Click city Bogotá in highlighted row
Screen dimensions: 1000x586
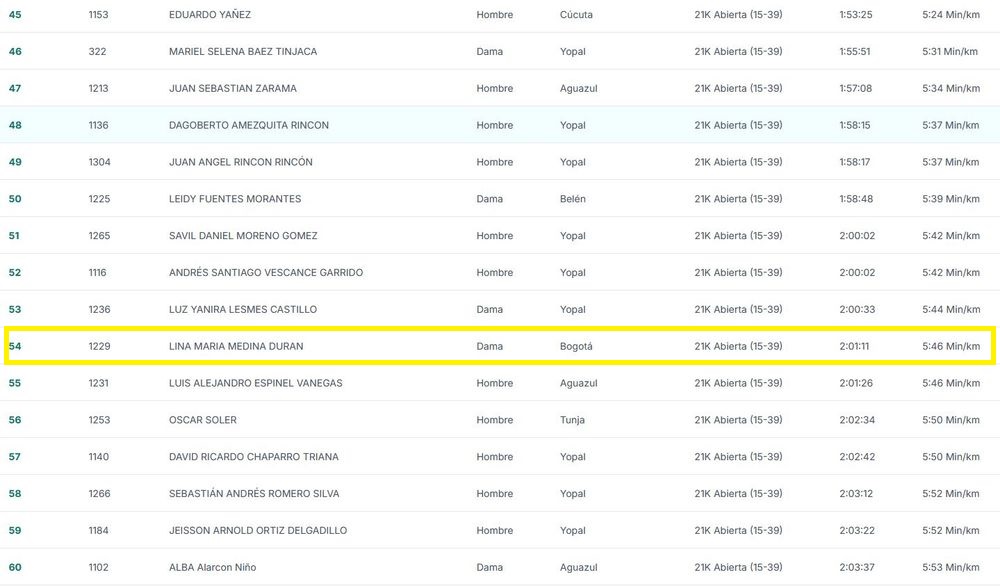(576, 346)
